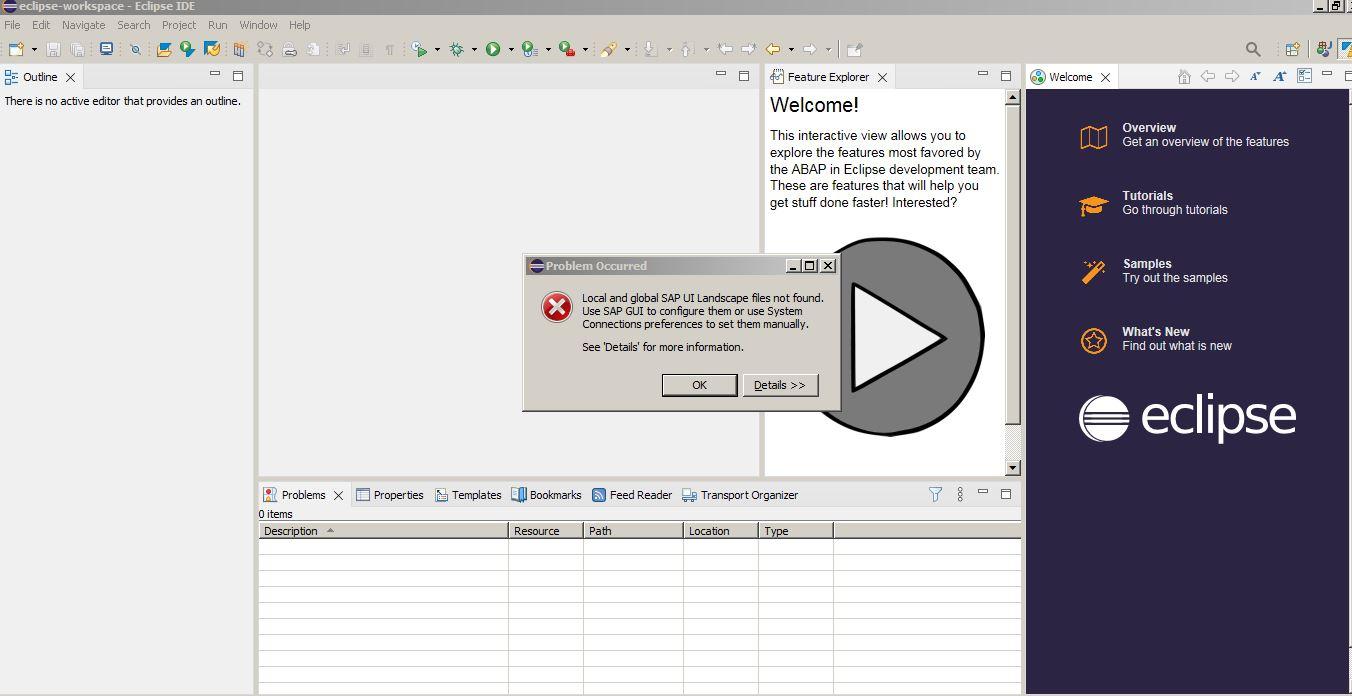Open the terminal monitor toolbar icon
Viewport: 1352px width, 696px height.
pyautogui.click(x=106, y=48)
